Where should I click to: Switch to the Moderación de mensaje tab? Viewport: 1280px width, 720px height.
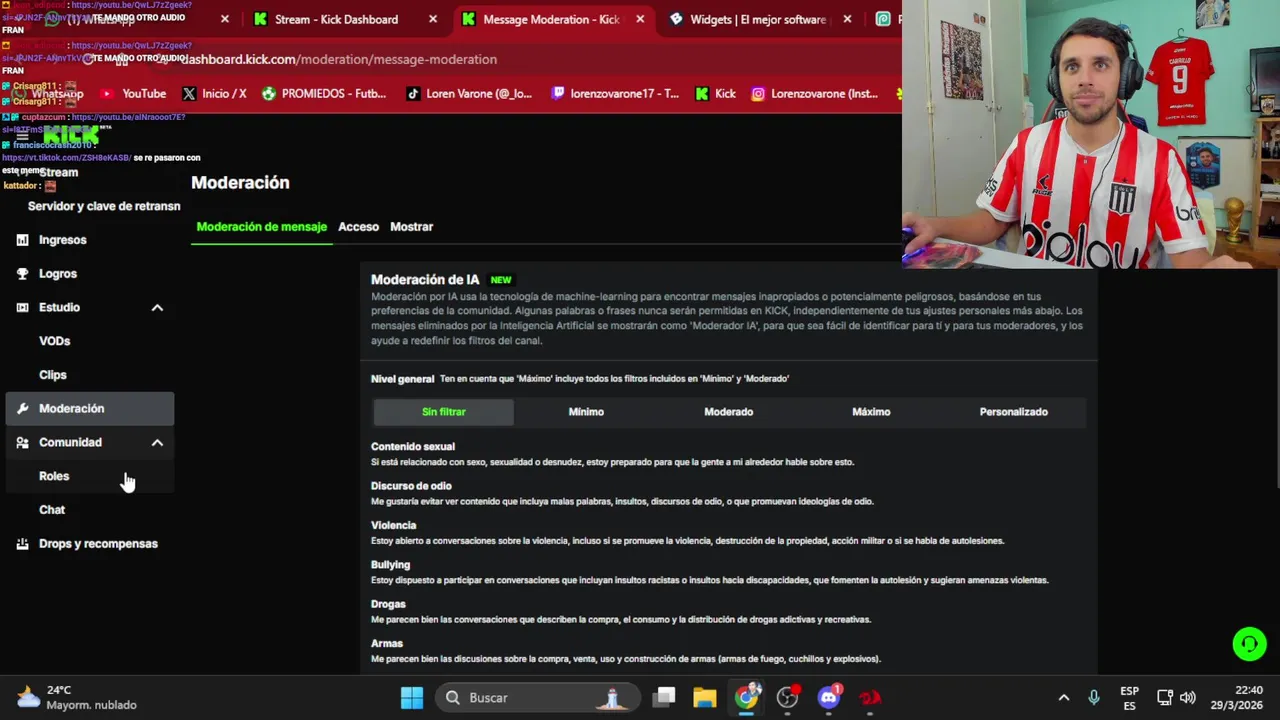[x=261, y=227]
